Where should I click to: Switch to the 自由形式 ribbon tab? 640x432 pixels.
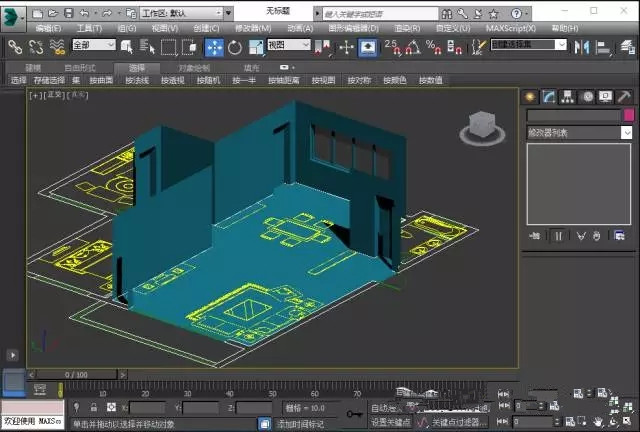point(80,68)
